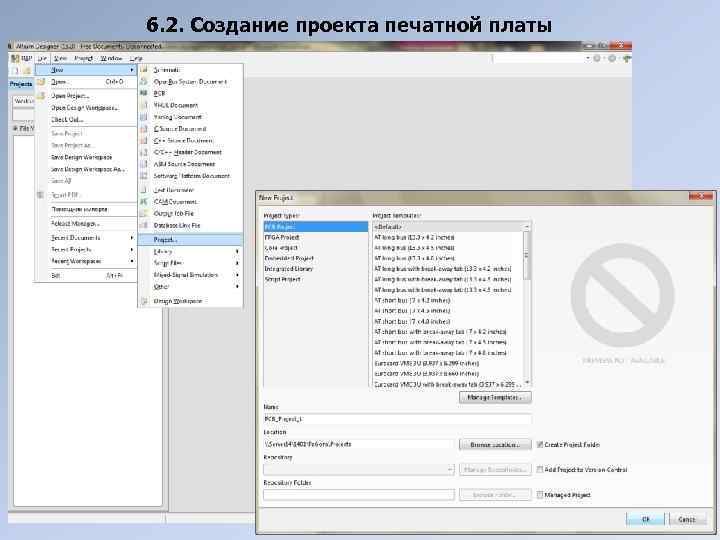Click the new document toolbar icon under DXP

15,70
